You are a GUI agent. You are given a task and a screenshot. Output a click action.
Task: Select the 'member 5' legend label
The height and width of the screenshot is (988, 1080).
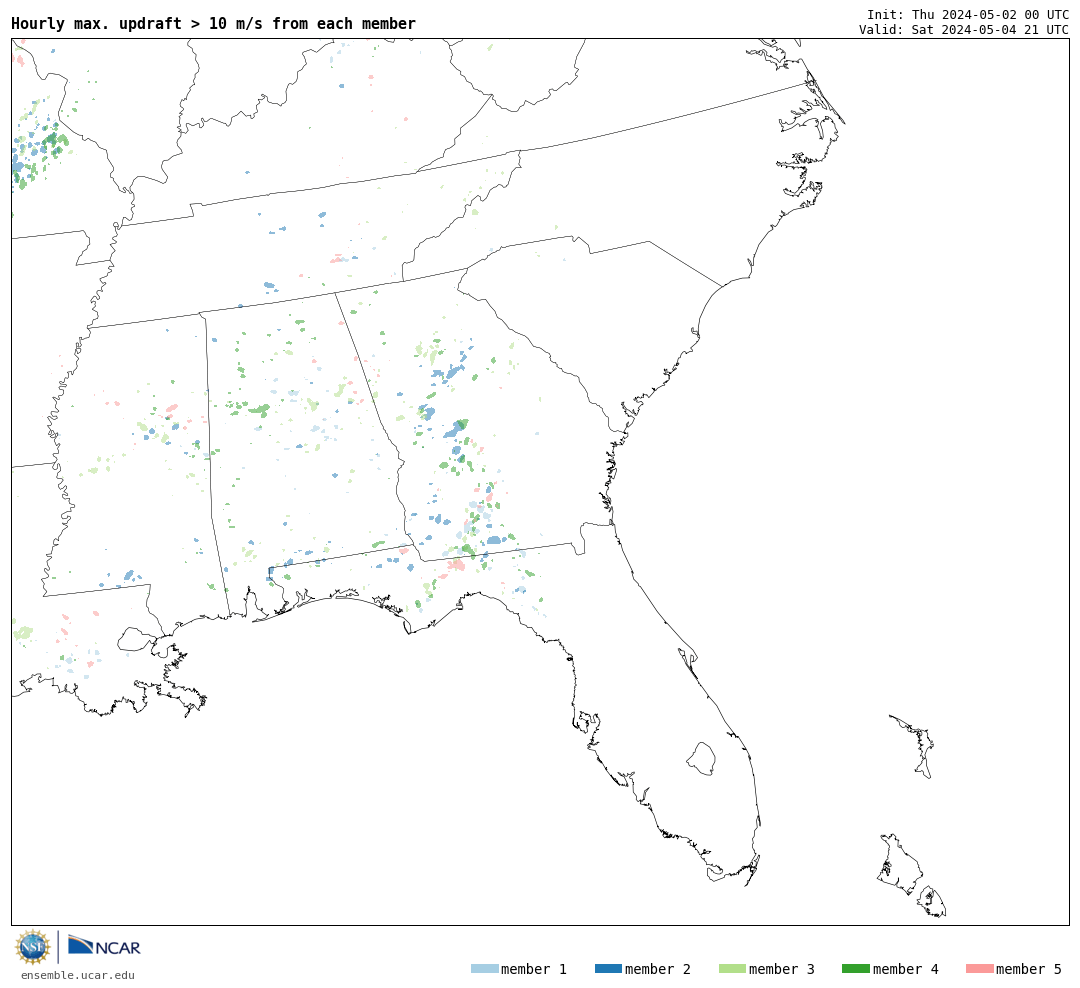coord(1029,969)
